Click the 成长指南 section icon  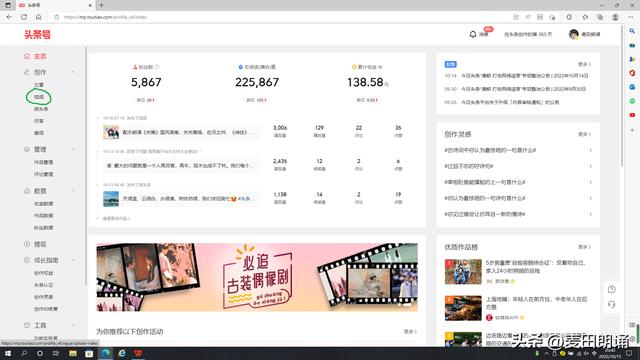point(27,260)
